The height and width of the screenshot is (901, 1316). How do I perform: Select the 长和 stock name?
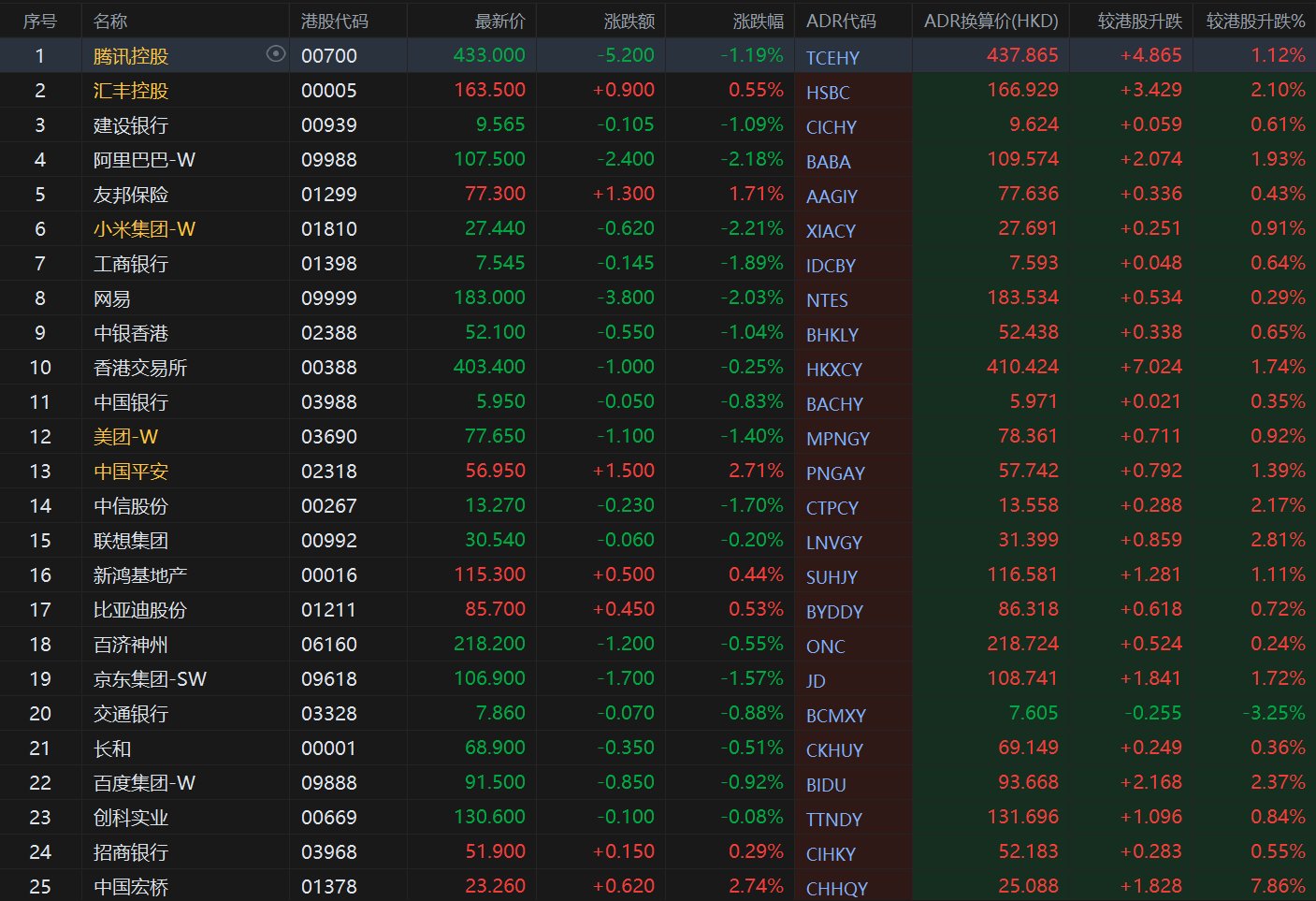click(x=112, y=748)
